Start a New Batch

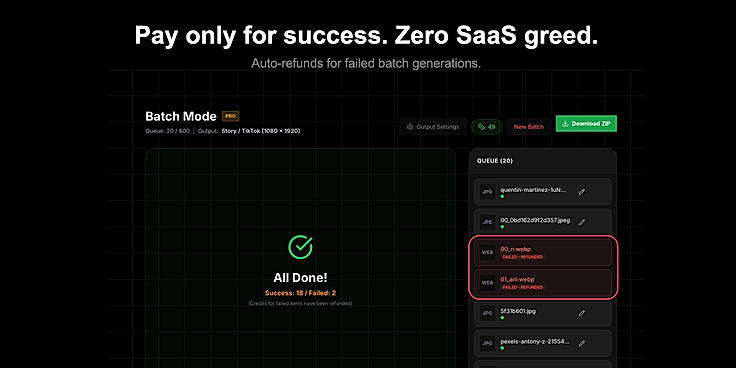529,127
